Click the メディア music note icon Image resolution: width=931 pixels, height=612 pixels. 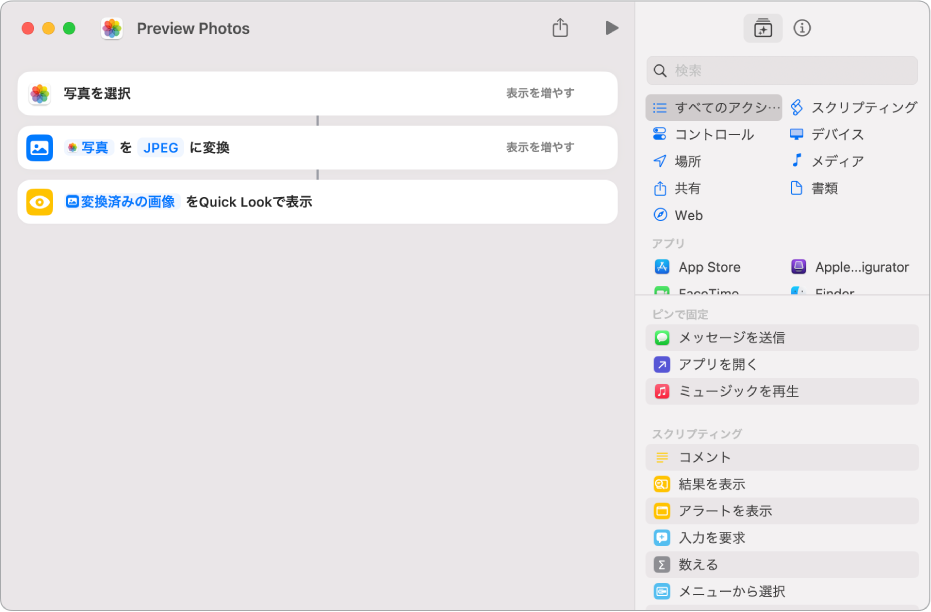[796, 160]
